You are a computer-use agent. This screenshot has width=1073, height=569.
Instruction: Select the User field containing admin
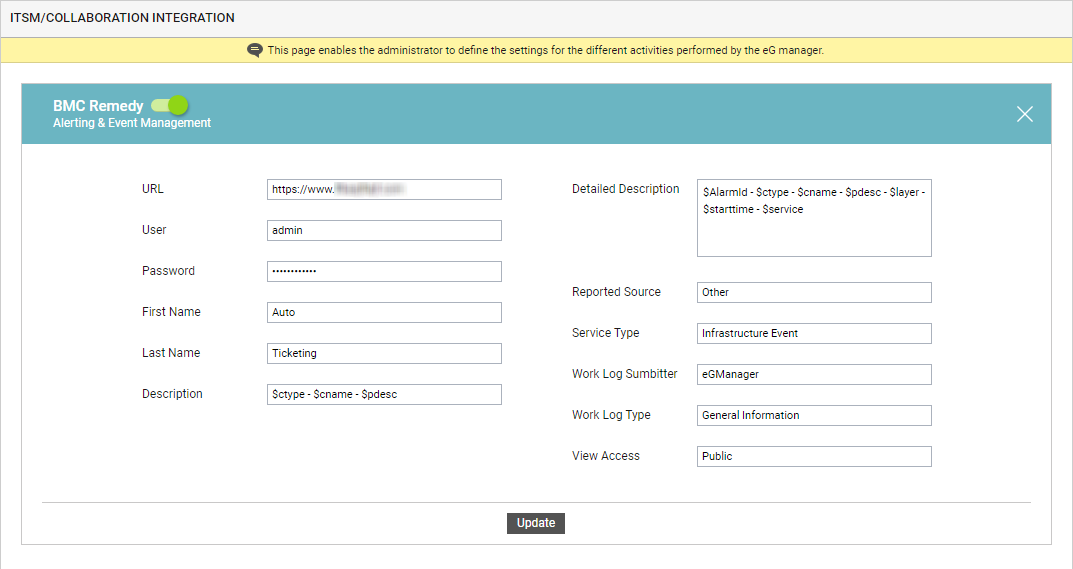[384, 231]
